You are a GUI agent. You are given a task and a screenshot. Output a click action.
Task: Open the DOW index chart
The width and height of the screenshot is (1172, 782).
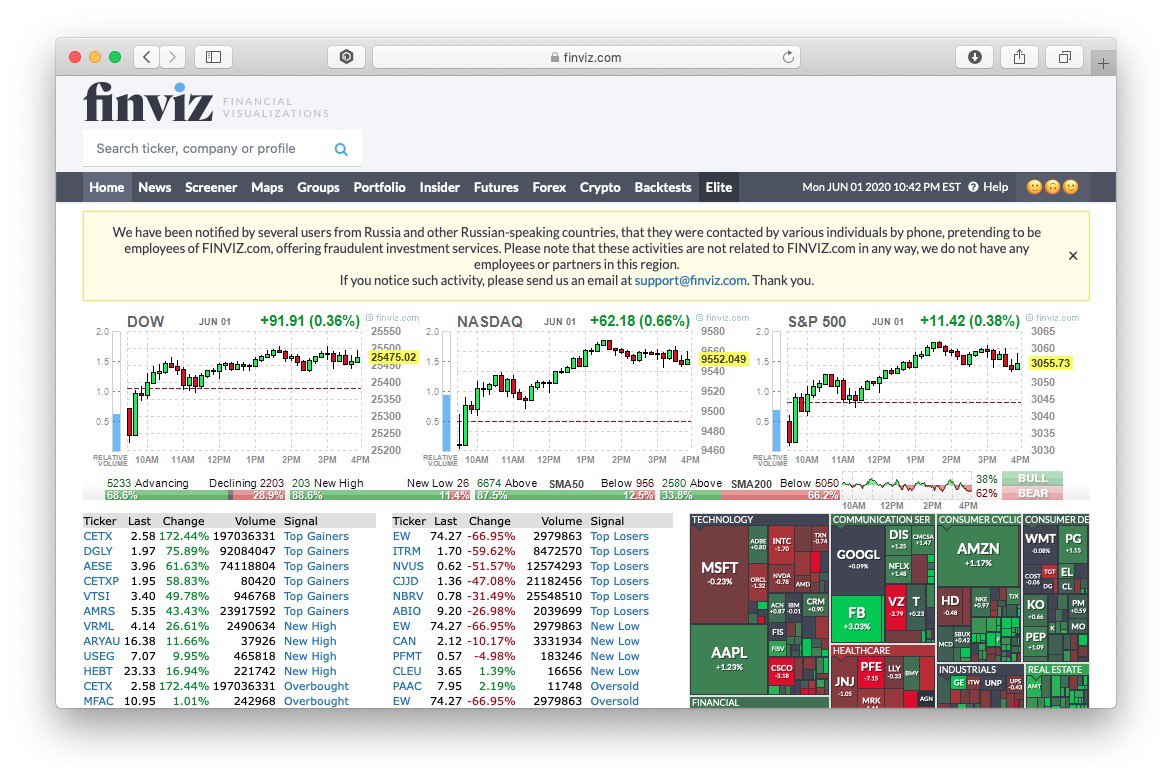(x=254, y=389)
